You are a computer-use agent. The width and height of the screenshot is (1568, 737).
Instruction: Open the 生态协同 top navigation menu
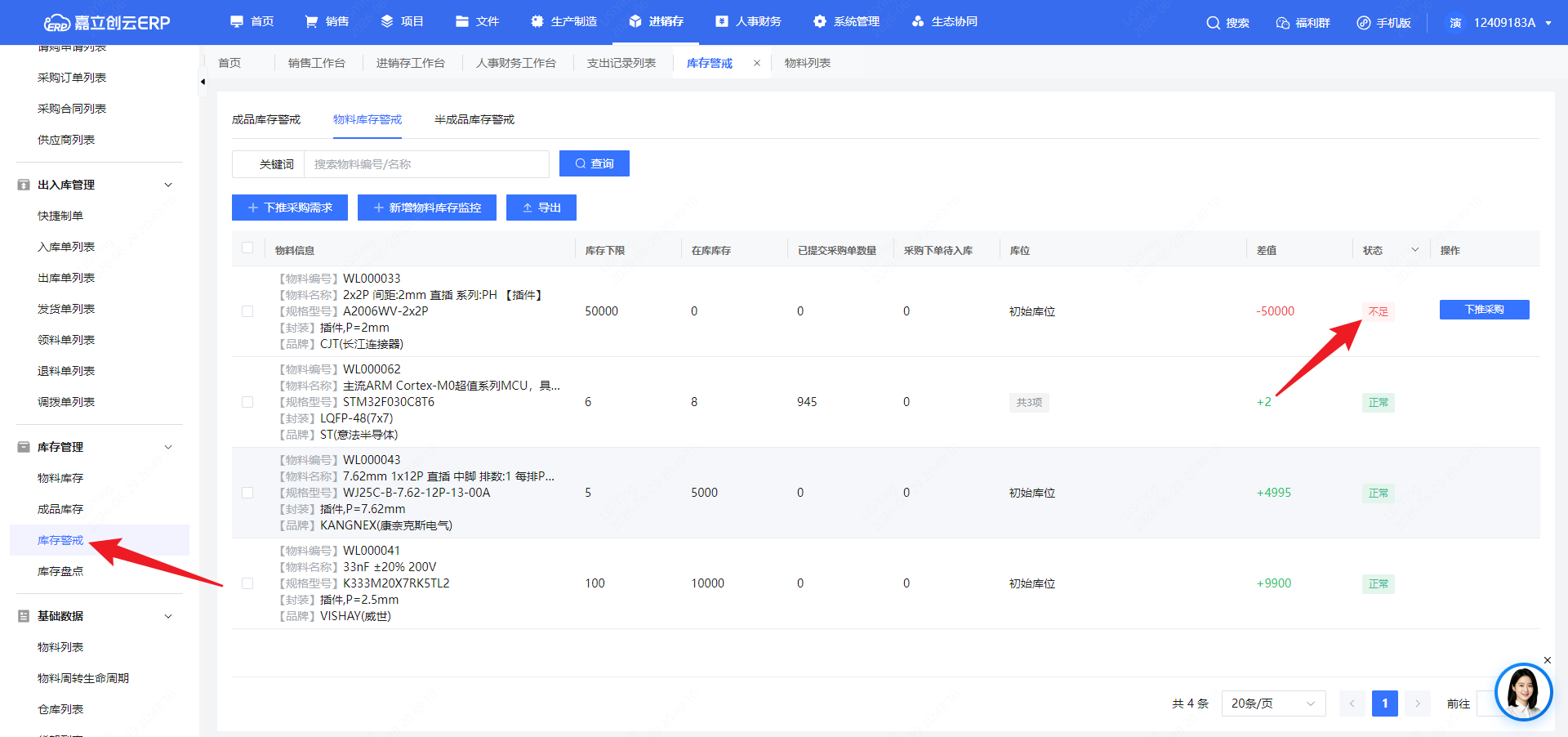tap(944, 21)
